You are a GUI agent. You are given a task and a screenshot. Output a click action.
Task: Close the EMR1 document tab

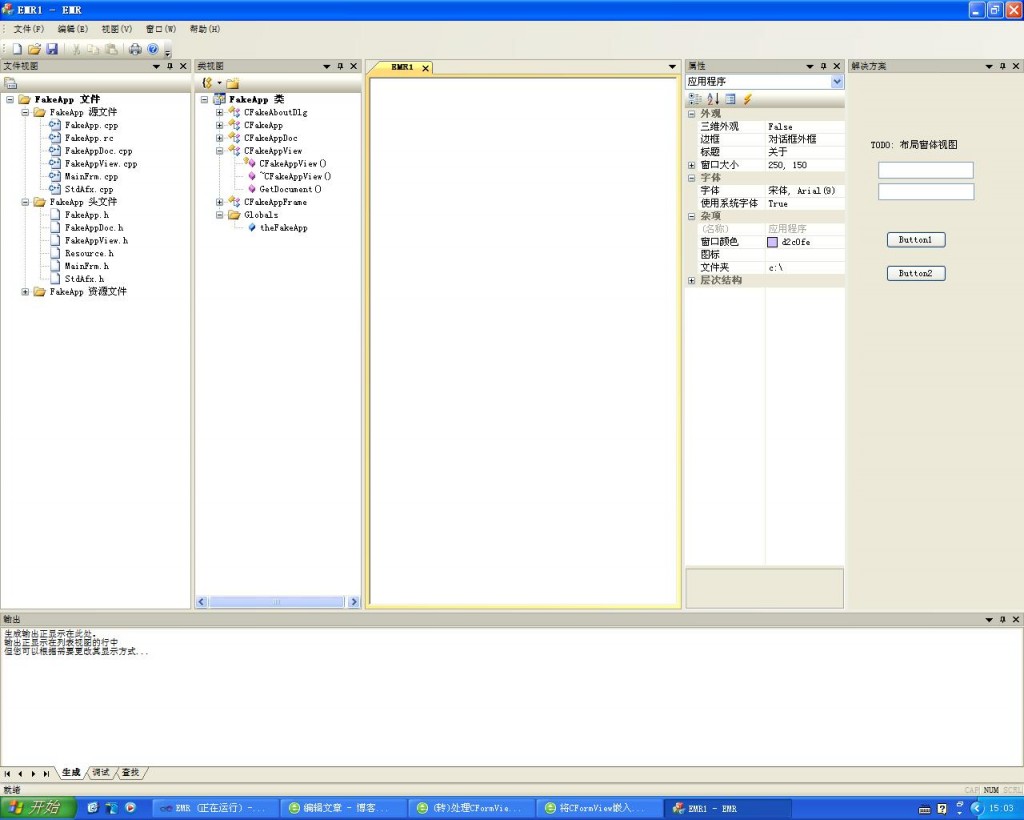[425, 68]
